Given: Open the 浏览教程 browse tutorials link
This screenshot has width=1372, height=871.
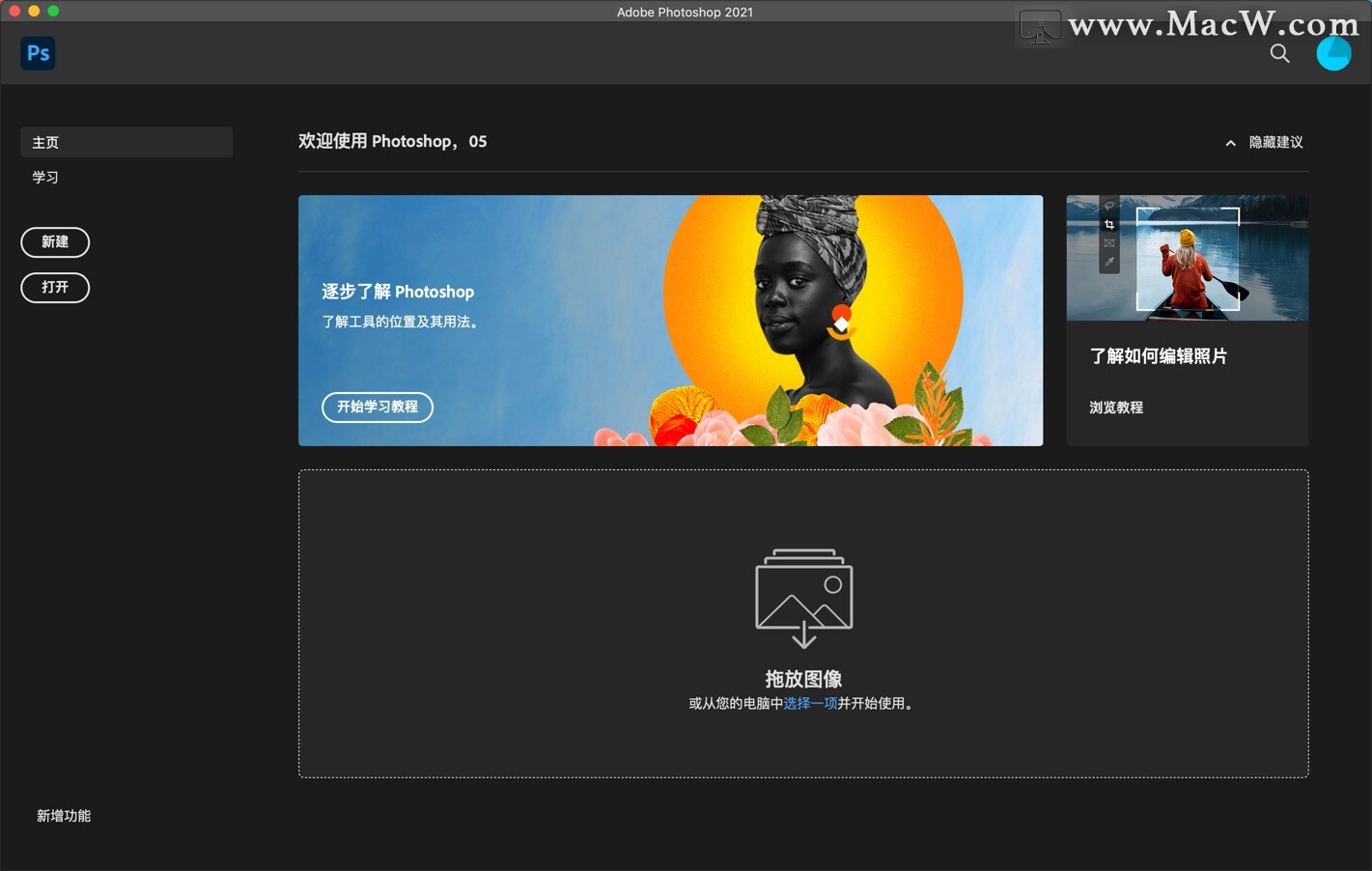Looking at the screenshot, I should click(1116, 407).
